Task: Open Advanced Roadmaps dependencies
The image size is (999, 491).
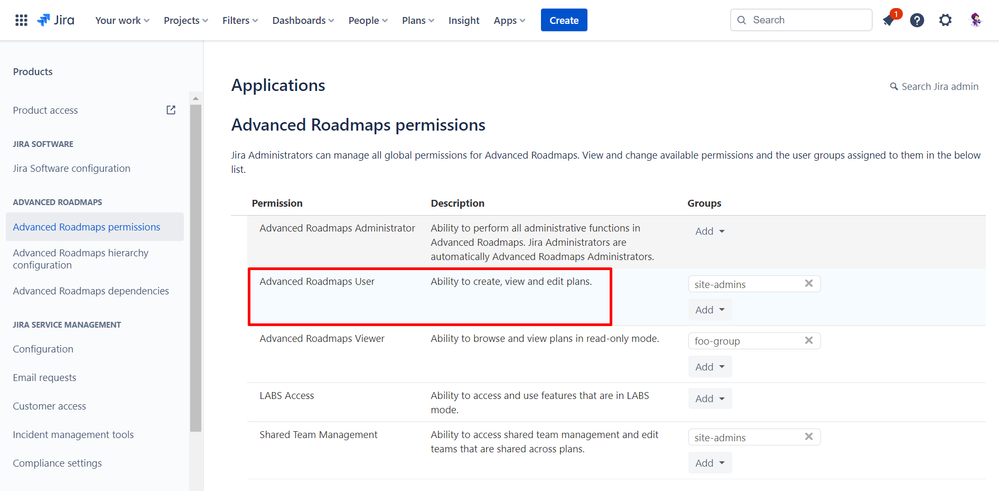Action: (x=90, y=291)
